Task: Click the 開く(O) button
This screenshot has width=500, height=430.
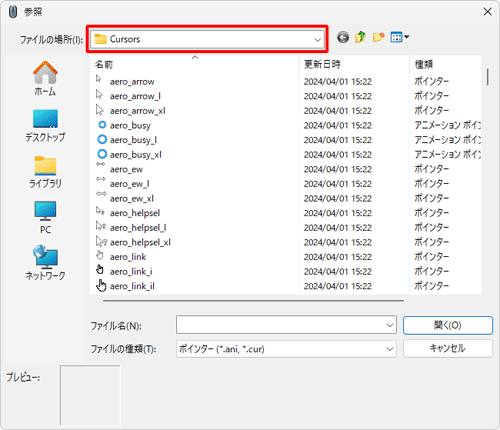Action: click(448, 325)
